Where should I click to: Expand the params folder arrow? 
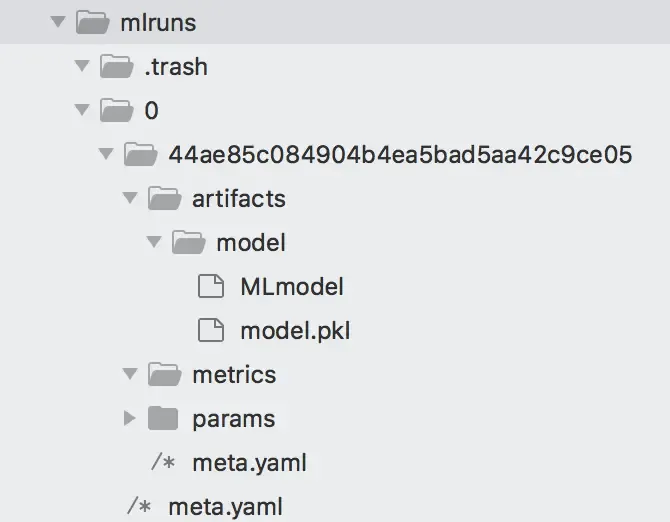coord(129,418)
